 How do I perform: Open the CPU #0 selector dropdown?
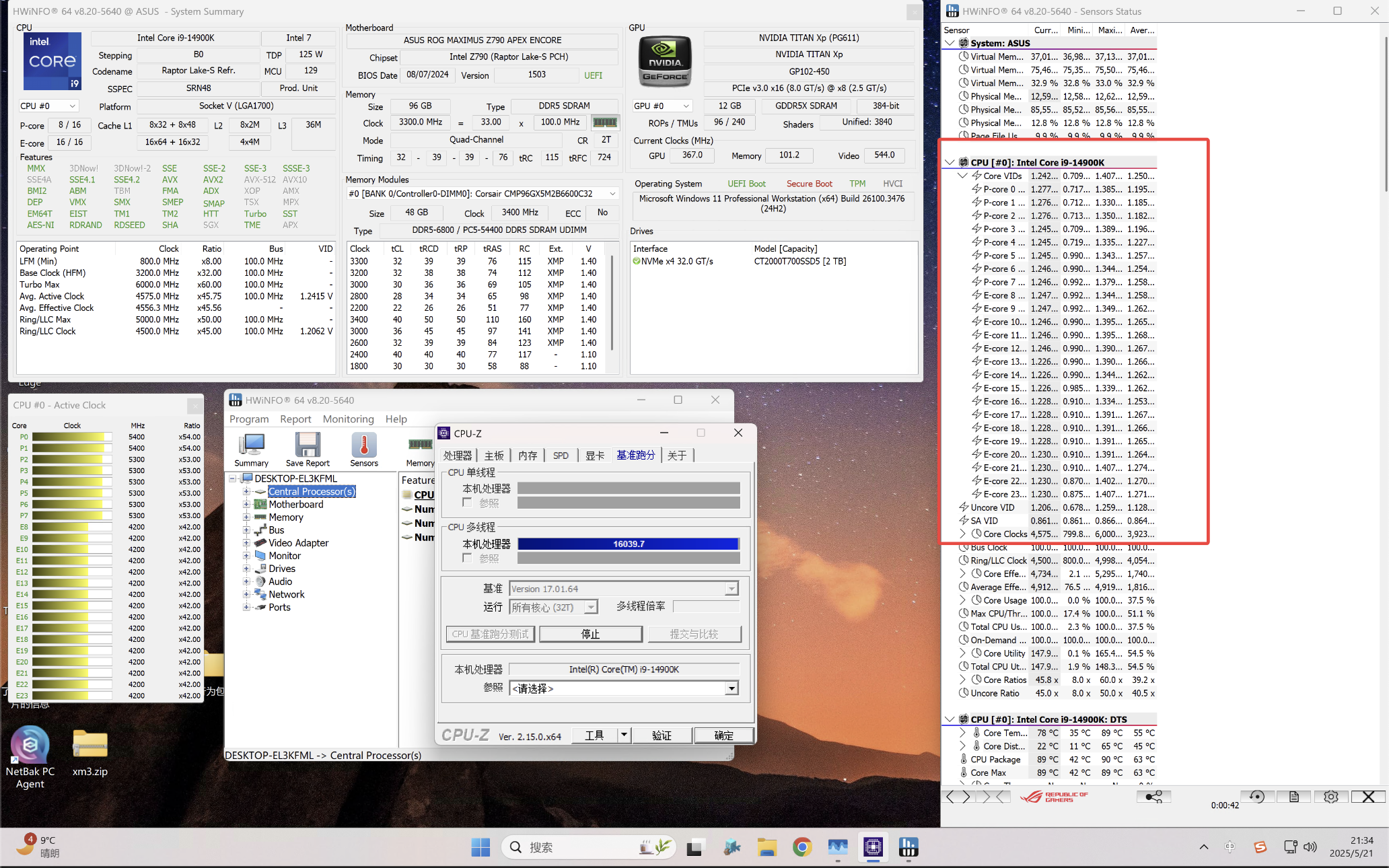click(x=48, y=106)
